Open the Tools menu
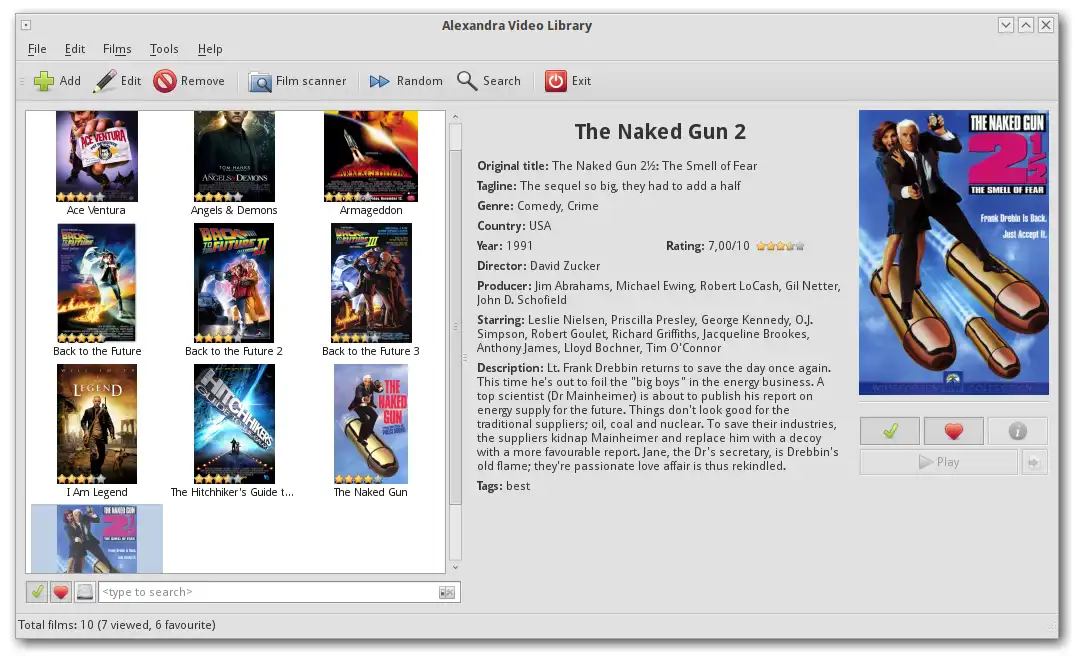1078x656 pixels. coord(164,49)
